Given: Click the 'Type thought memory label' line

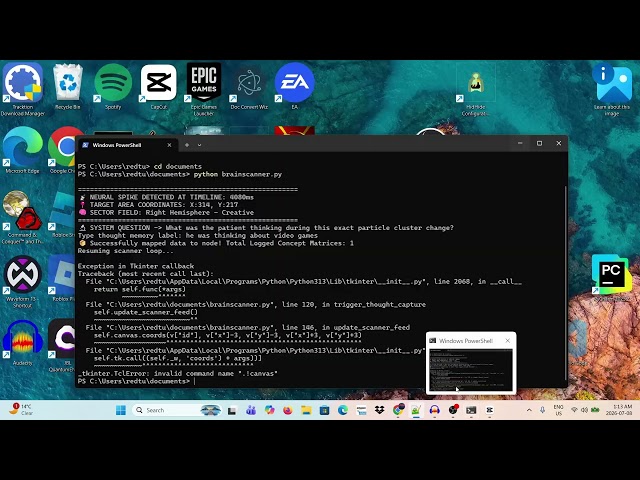Looking at the screenshot, I should [x=198, y=236].
